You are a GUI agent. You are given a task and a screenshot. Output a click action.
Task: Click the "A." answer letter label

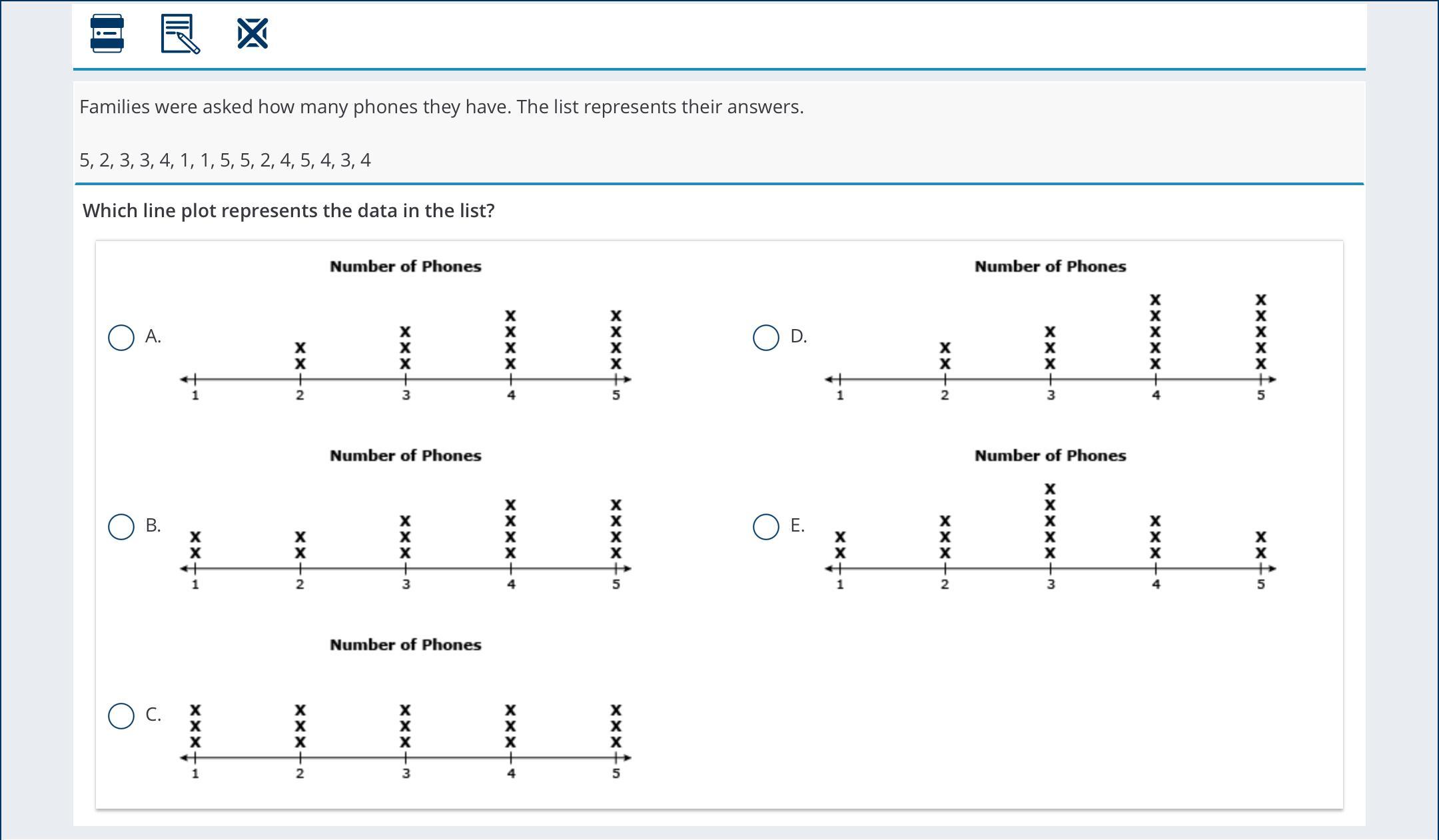coord(153,336)
